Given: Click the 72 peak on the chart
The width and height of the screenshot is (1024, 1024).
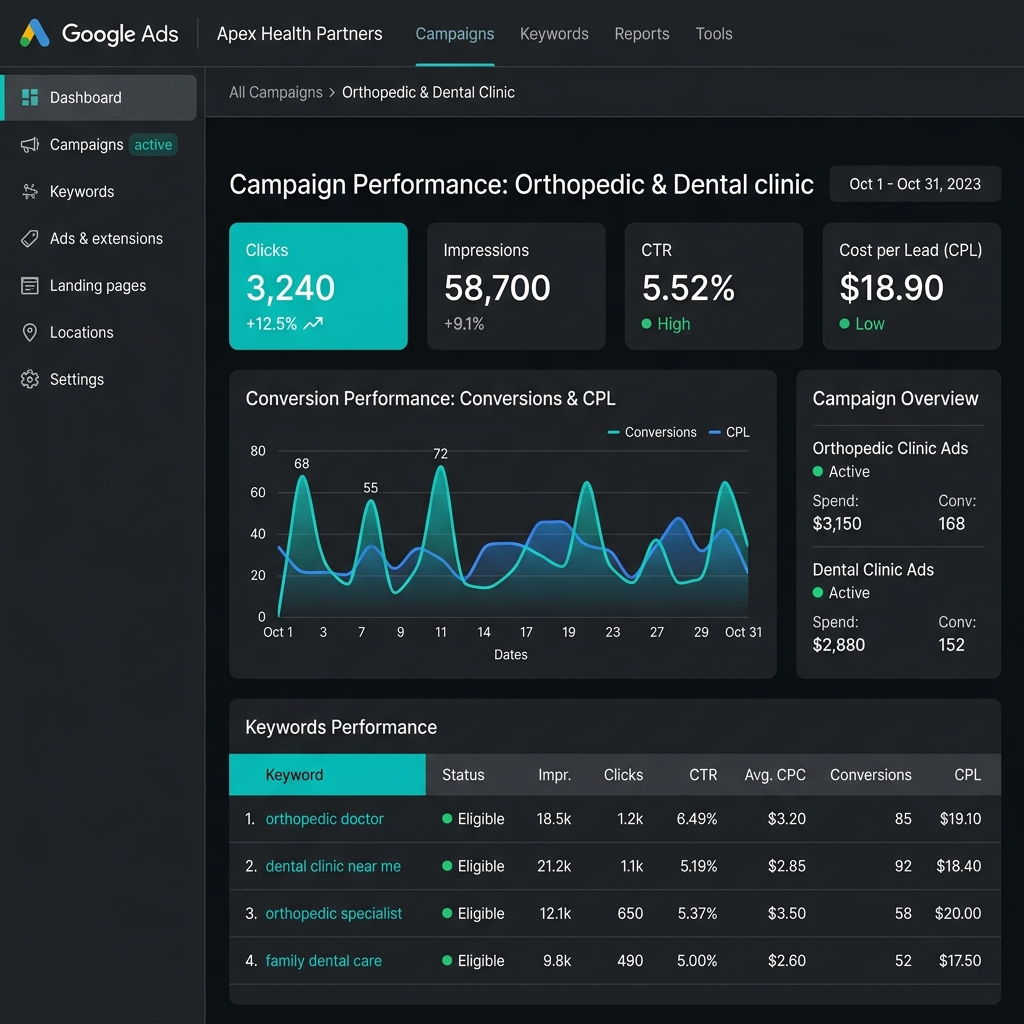Looking at the screenshot, I should 441,466.
